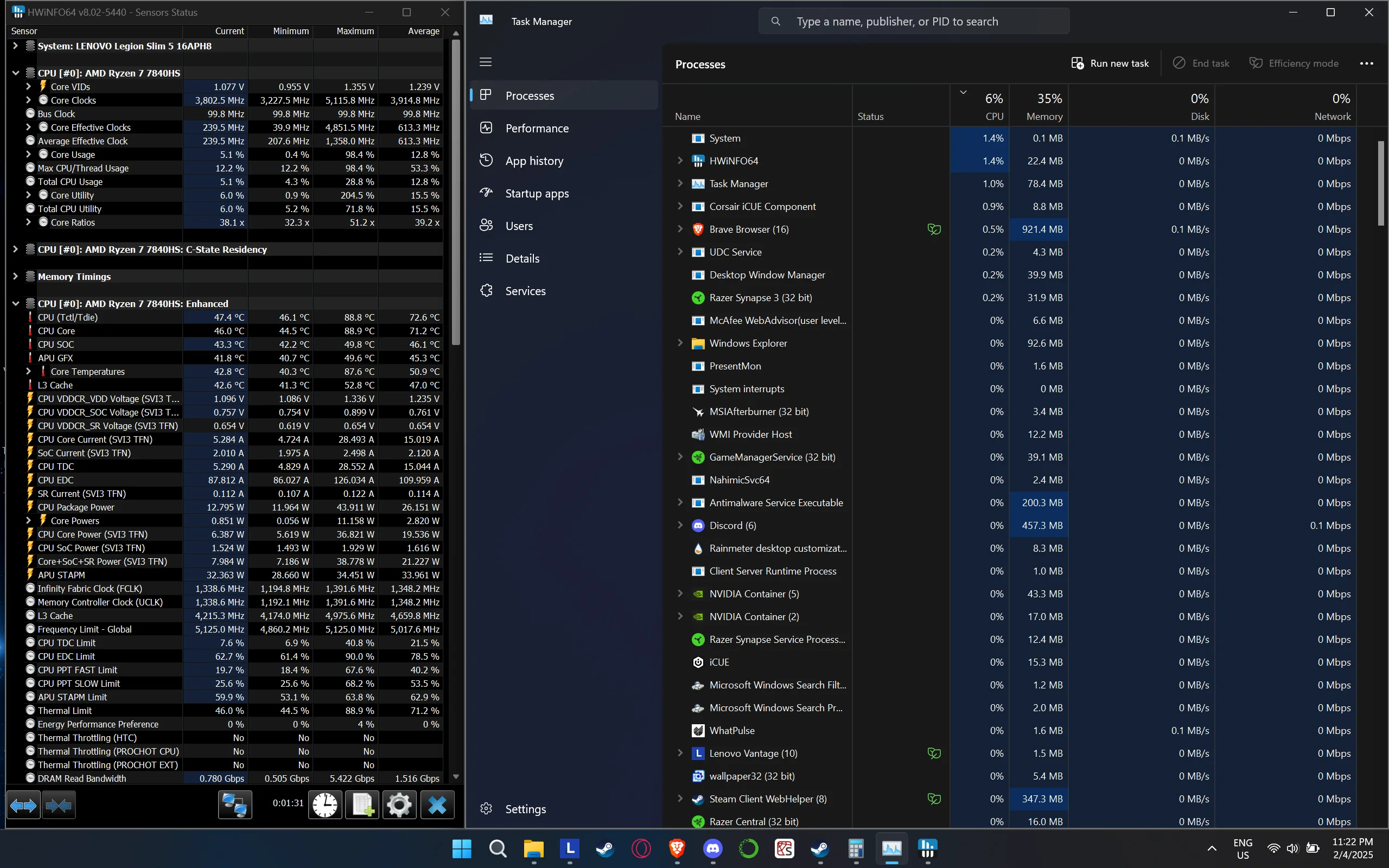This screenshot has height=868, width=1389.
Task: Click the Task Manager process list scrollbar
Action: [x=1381, y=184]
